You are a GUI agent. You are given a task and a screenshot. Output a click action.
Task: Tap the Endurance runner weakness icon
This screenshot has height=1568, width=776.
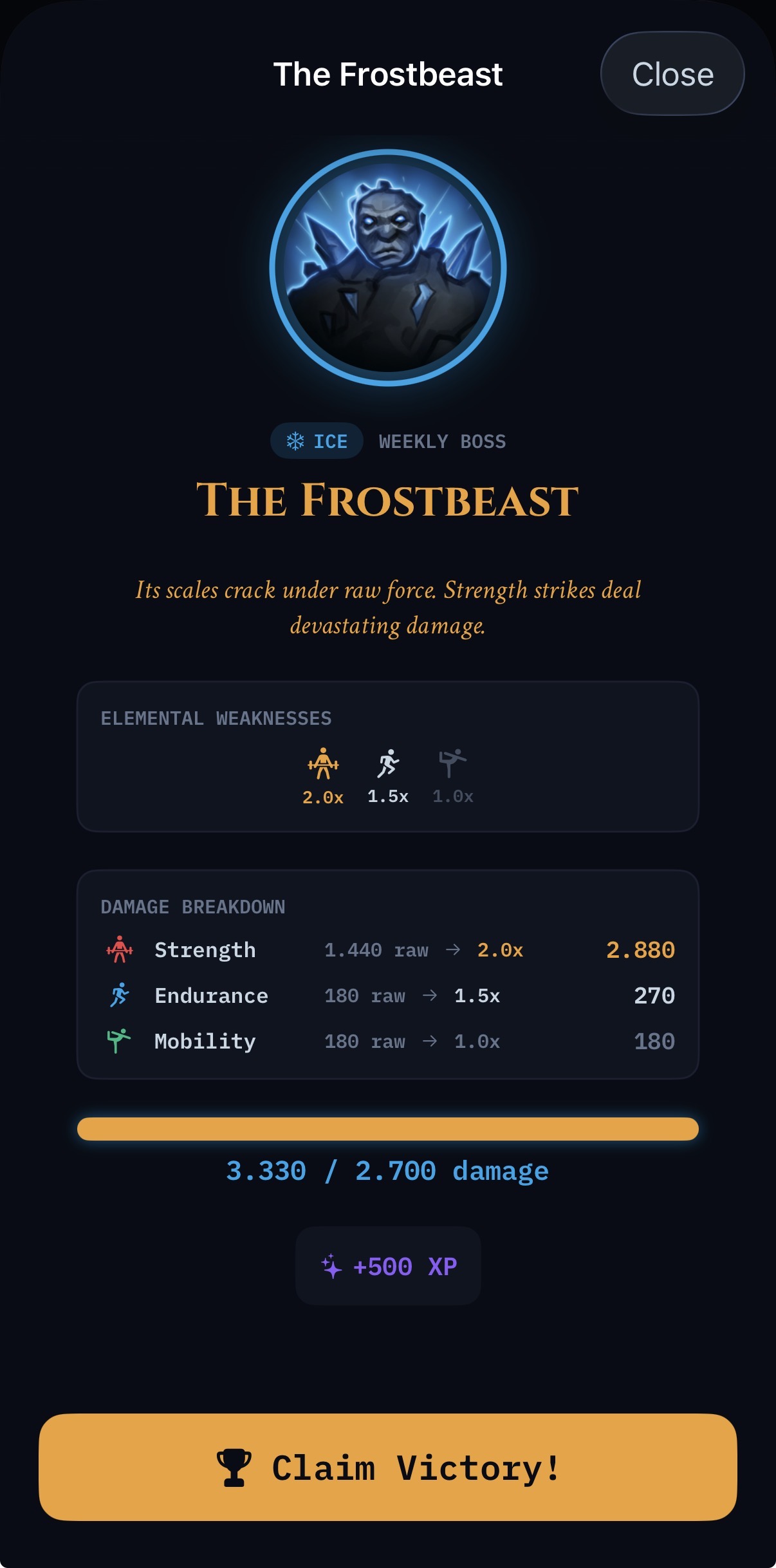388,763
